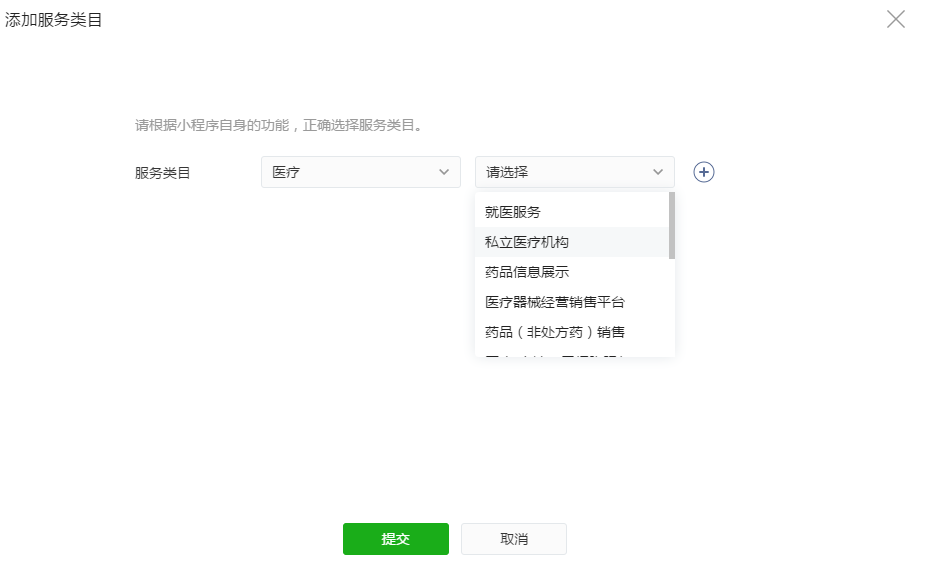The image size is (933, 569).
Task: Click the dropdown list scrollbar thumb
Action: [672, 226]
